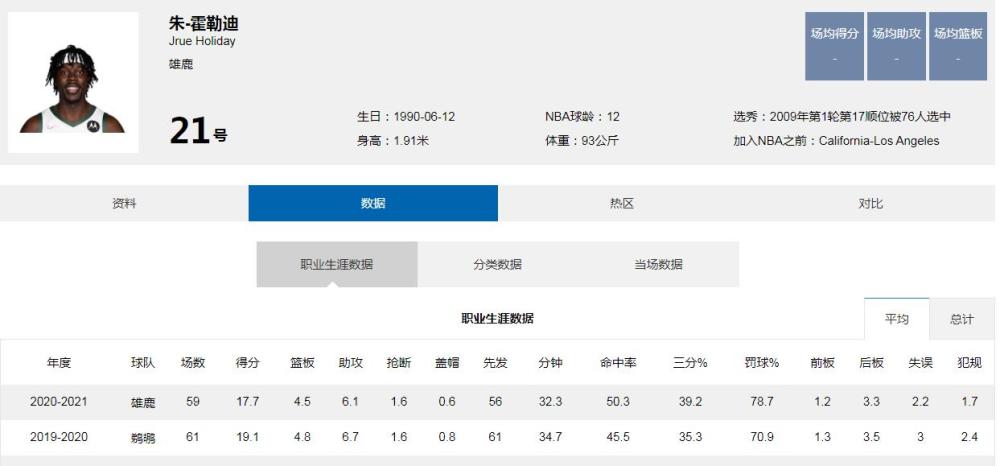The image size is (1000, 466).
Task: Click the 命中率 column header
Action: (x=619, y=363)
